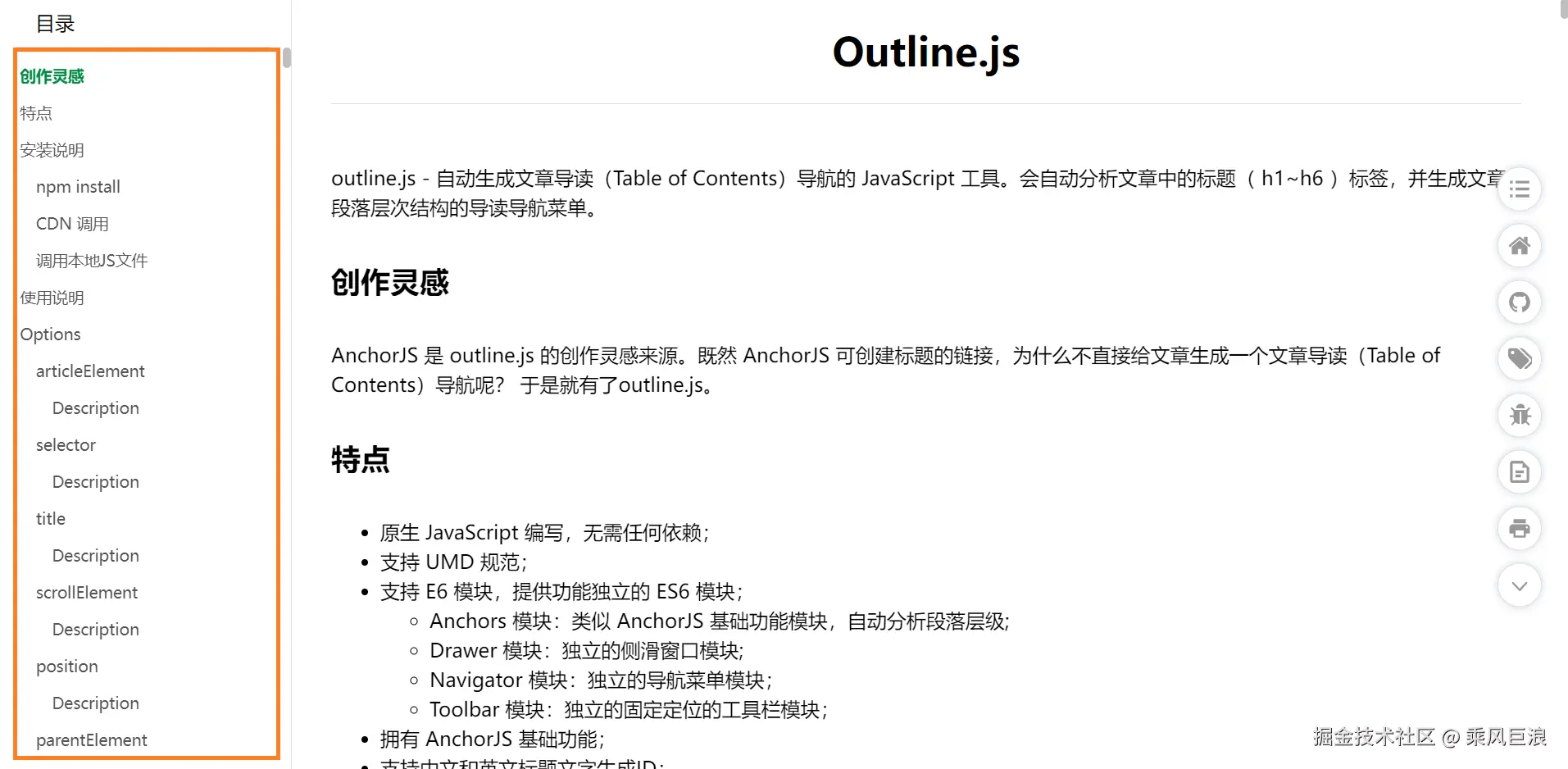
Task: Click the Toolbar 模块 bullet line
Action: [x=629, y=710]
